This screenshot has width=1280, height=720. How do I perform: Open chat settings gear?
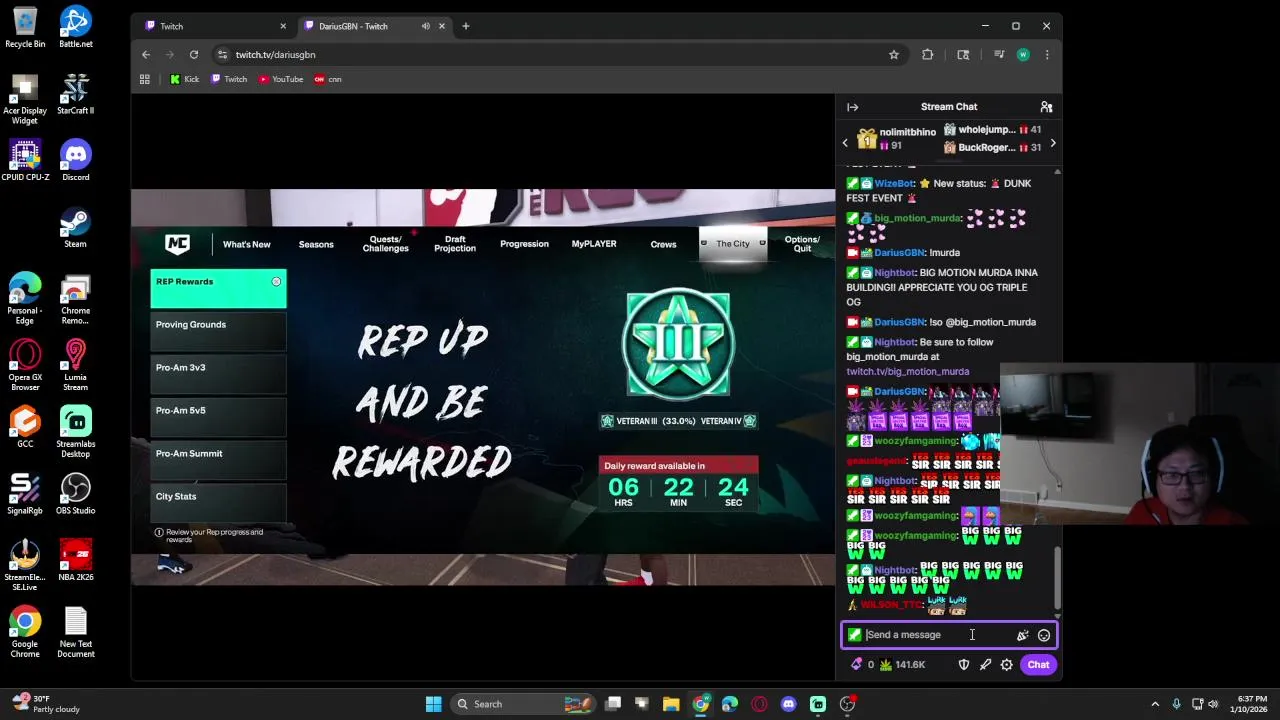(1007, 664)
